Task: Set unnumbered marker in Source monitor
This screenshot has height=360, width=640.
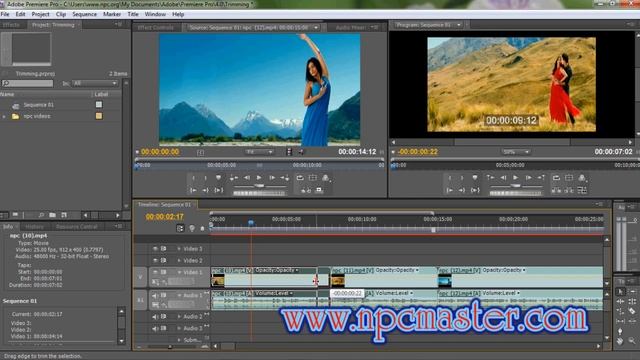Action: pos(218,178)
